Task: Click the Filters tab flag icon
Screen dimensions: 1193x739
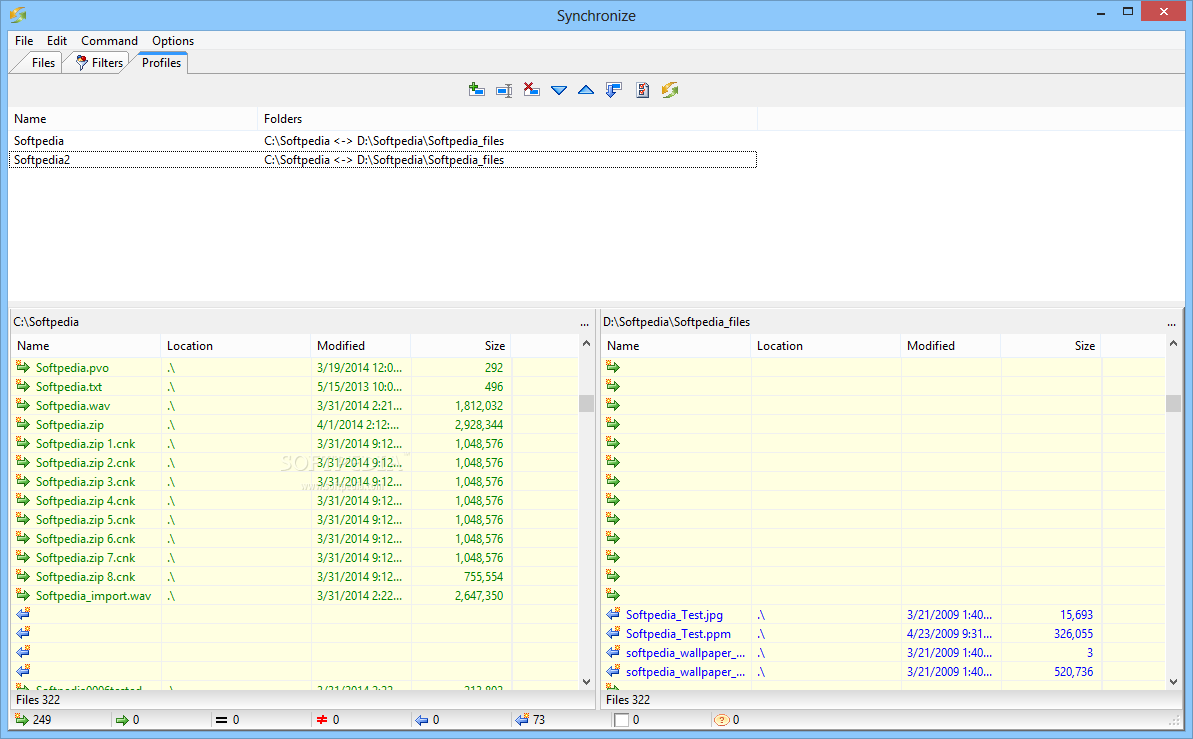Action: (81, 62)
